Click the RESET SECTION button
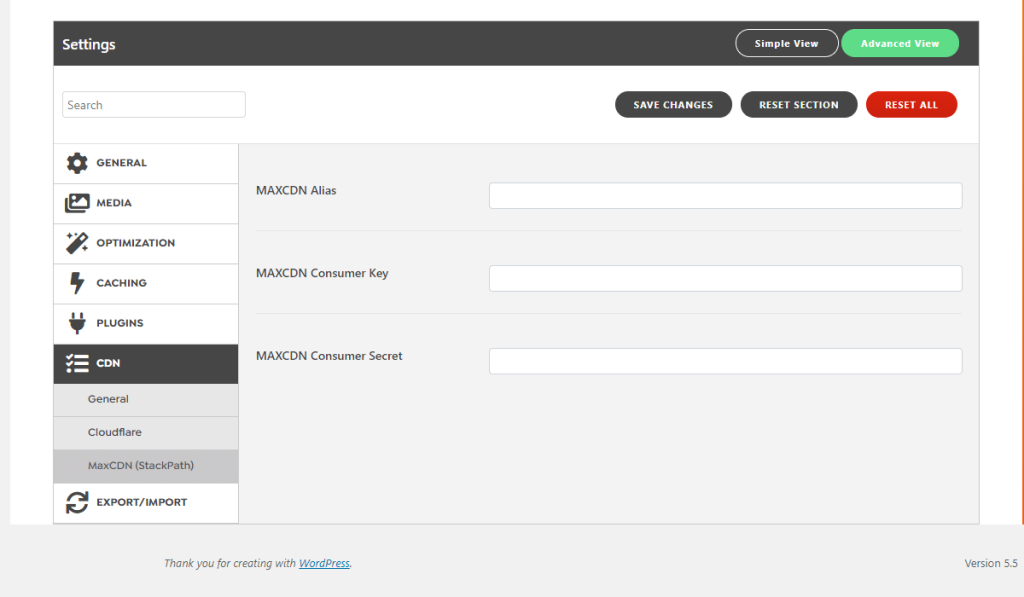The image size is (1024, 597). pyautogui.click(x=799, y=105)
